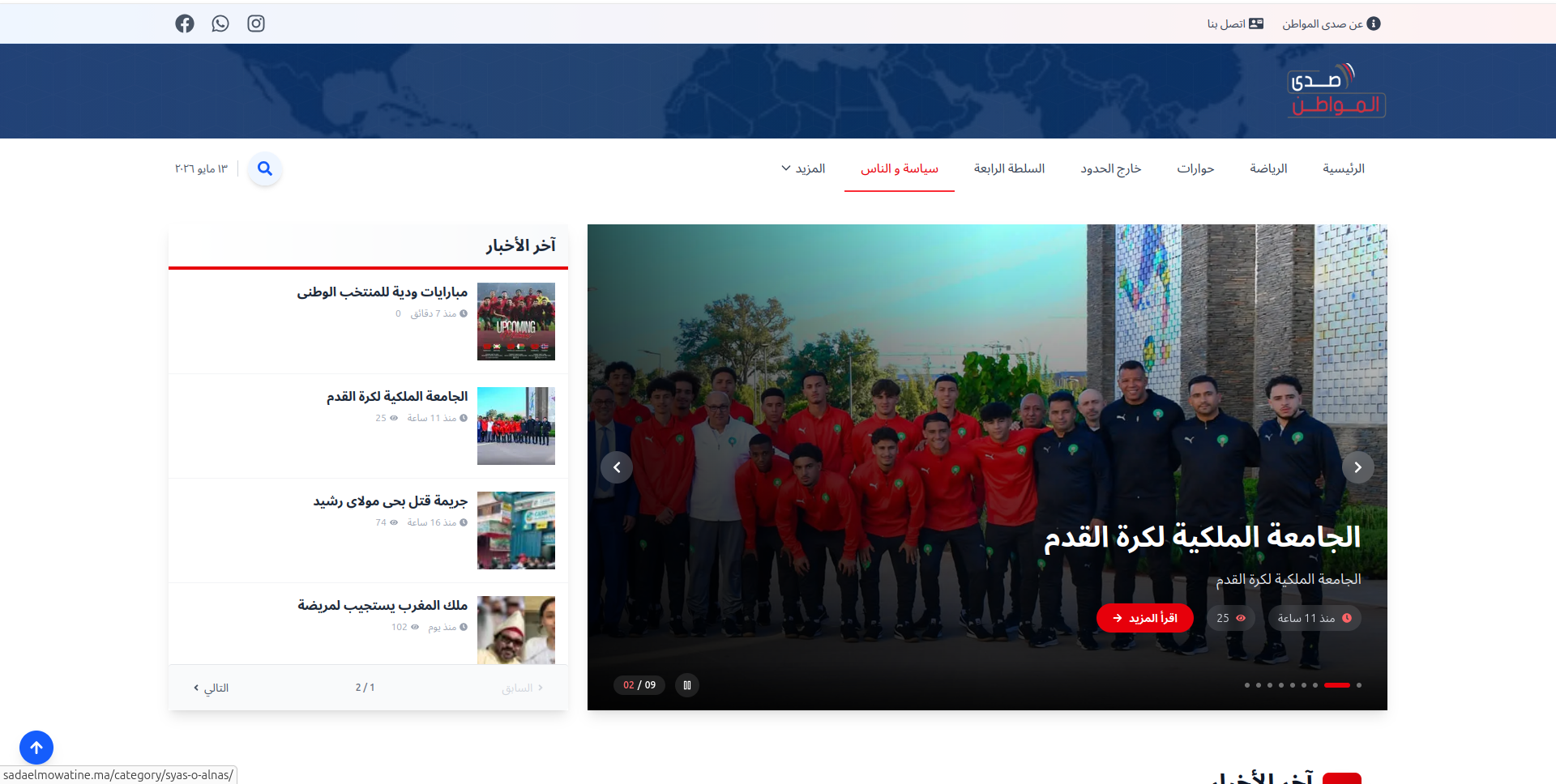1556x784 pixels.
Task: Select the first slider dot at far right
Action: (1359, 685)
